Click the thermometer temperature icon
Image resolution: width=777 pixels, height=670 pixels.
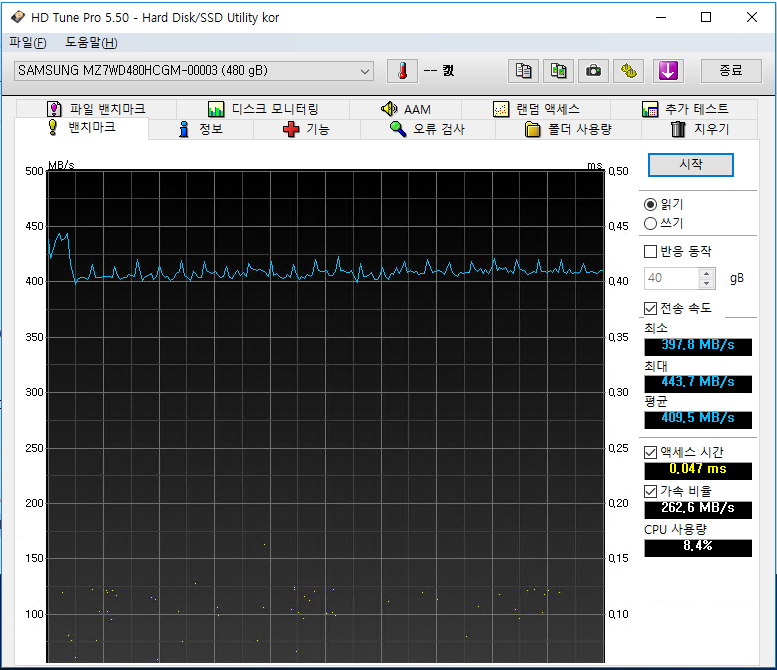click(x=402, y=71)
